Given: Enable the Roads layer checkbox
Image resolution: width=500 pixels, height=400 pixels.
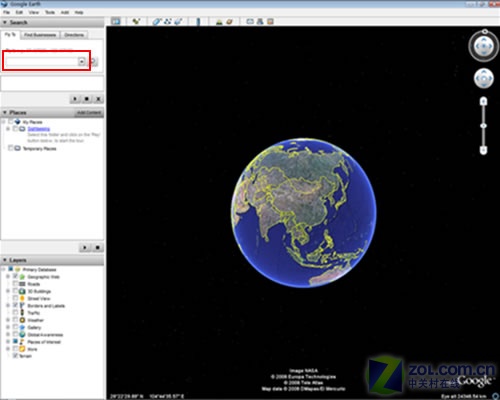Looking at the screenshot, I should (15, 284).
